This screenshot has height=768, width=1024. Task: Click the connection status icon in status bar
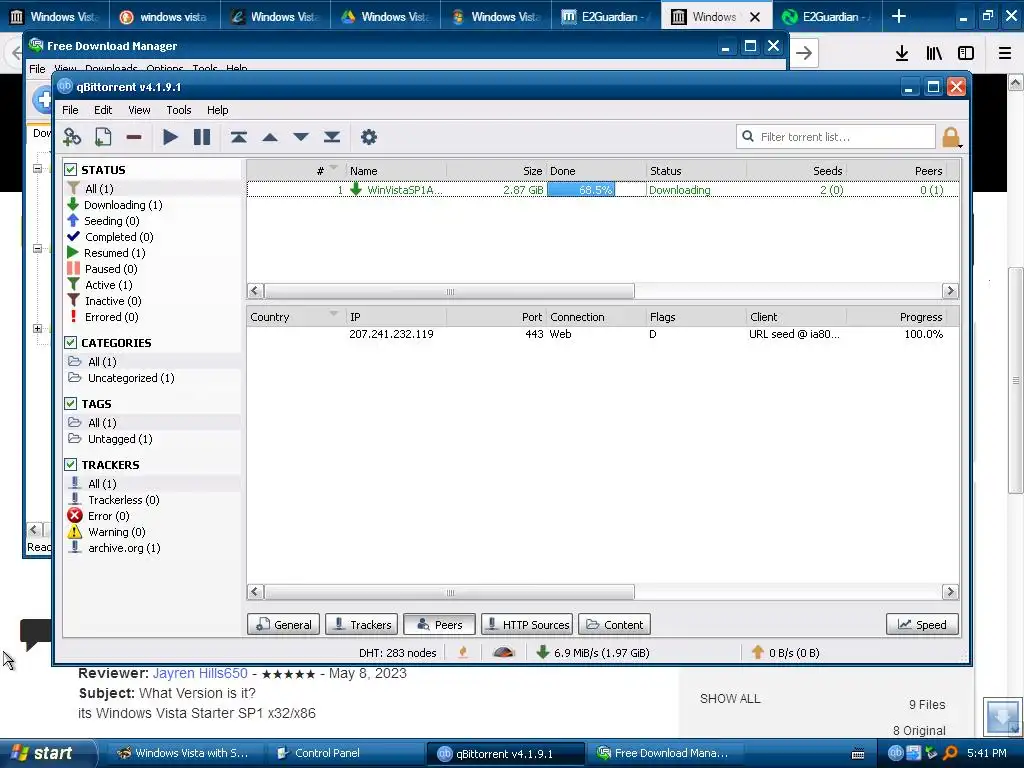[x=463, y=652]
